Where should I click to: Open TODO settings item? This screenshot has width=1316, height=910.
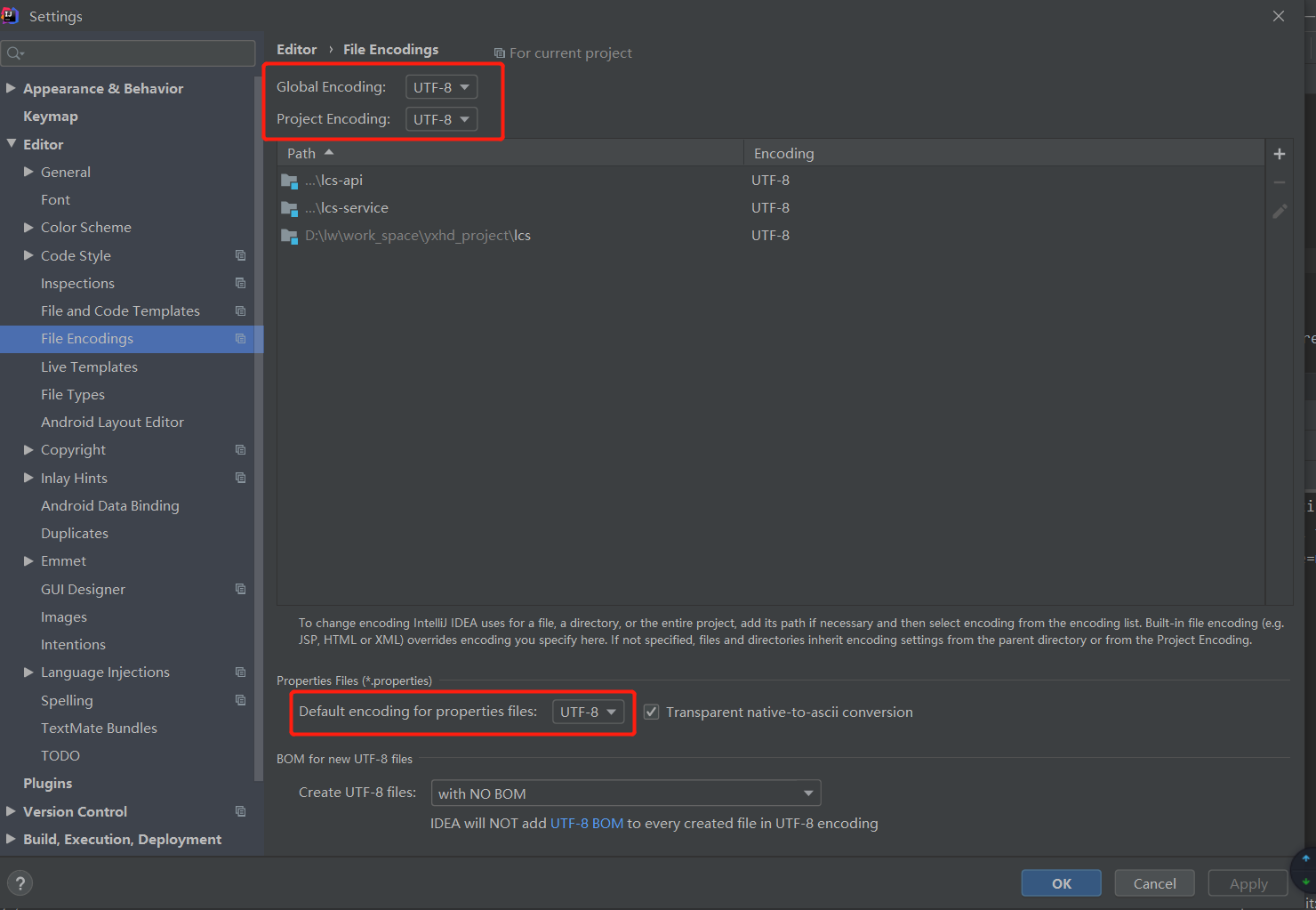coord(60,756)
